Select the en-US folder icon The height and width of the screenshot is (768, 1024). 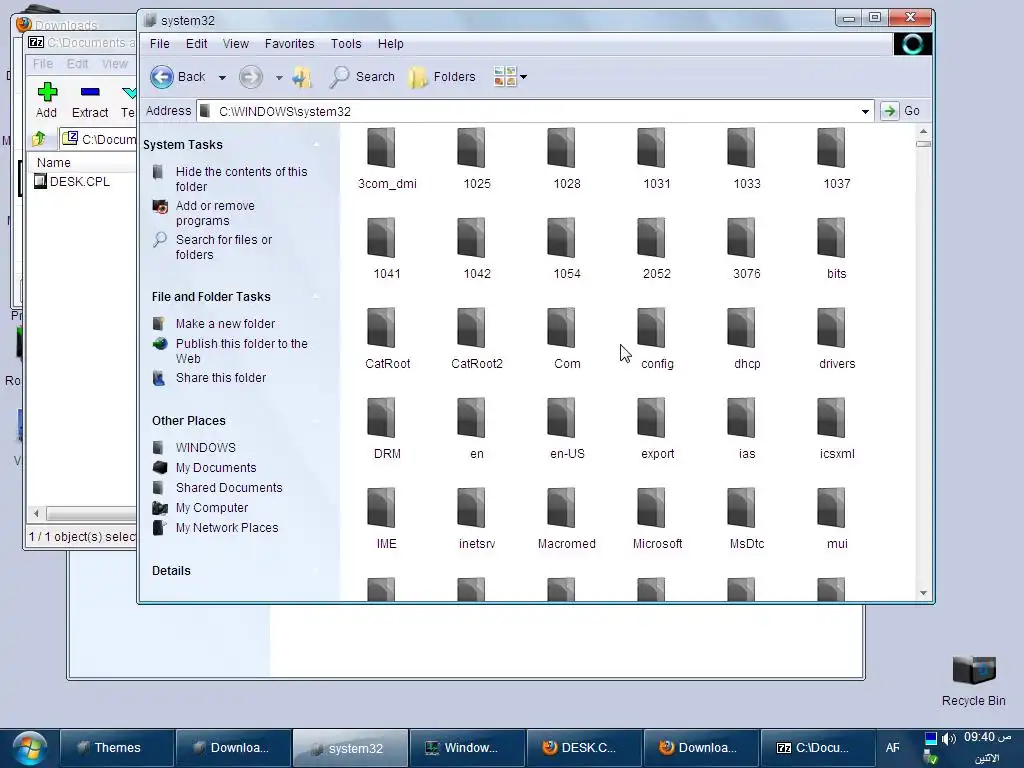click(x=561, y=418)
